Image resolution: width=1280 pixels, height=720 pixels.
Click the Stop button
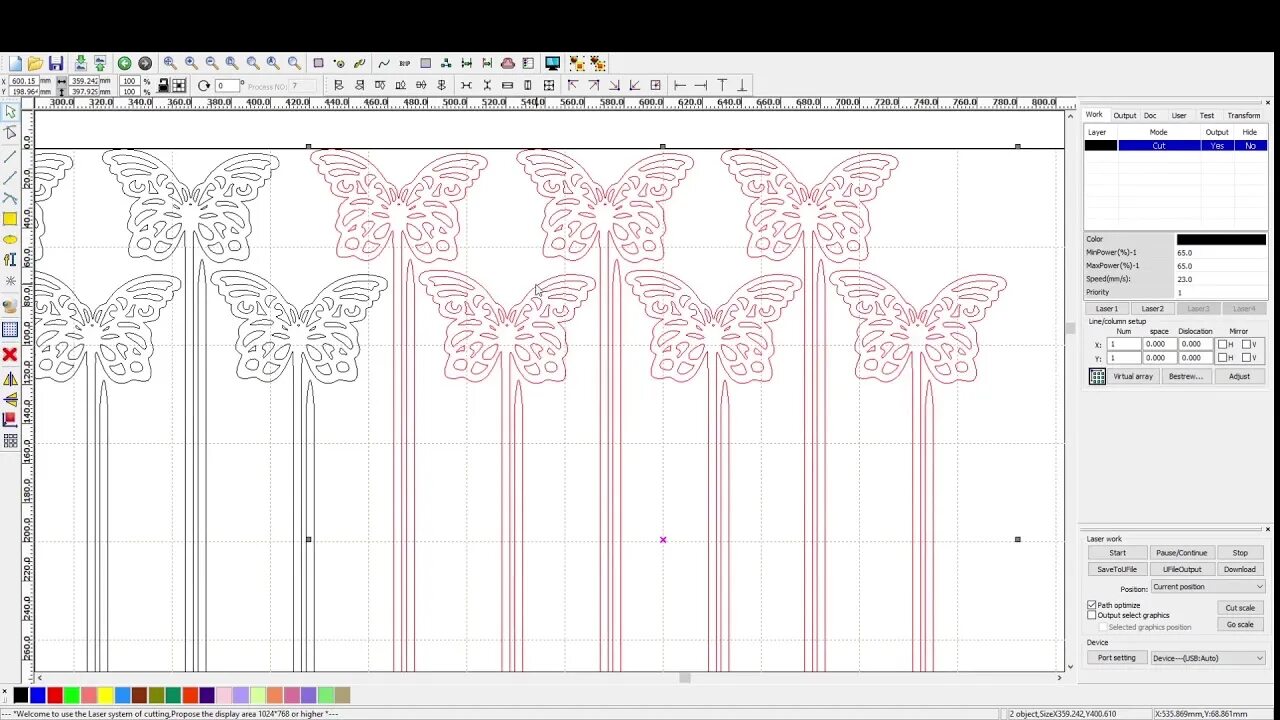coord(1240,553)
